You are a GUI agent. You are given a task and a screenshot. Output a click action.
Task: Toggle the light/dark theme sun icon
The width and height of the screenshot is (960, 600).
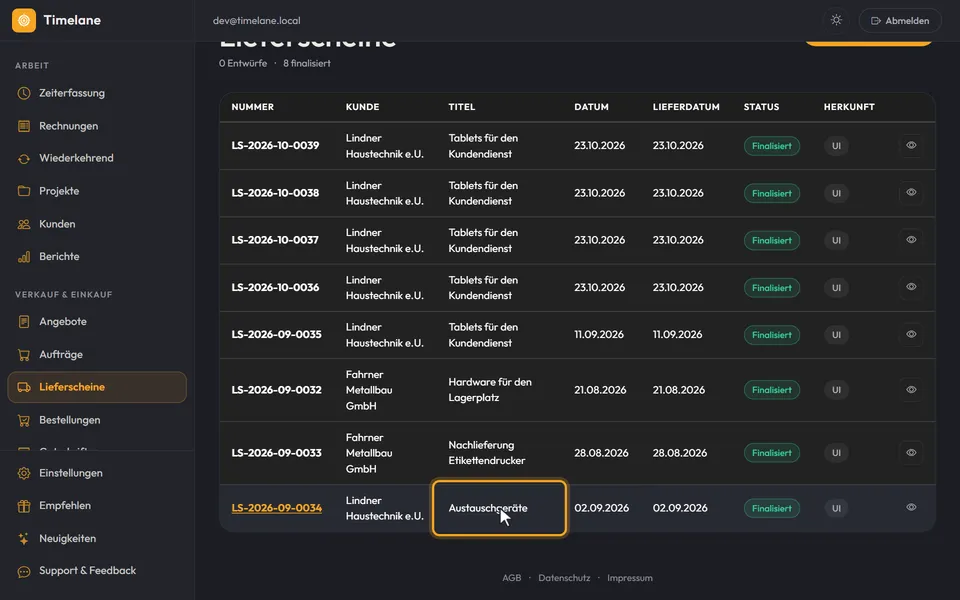[x=836, y=20]
